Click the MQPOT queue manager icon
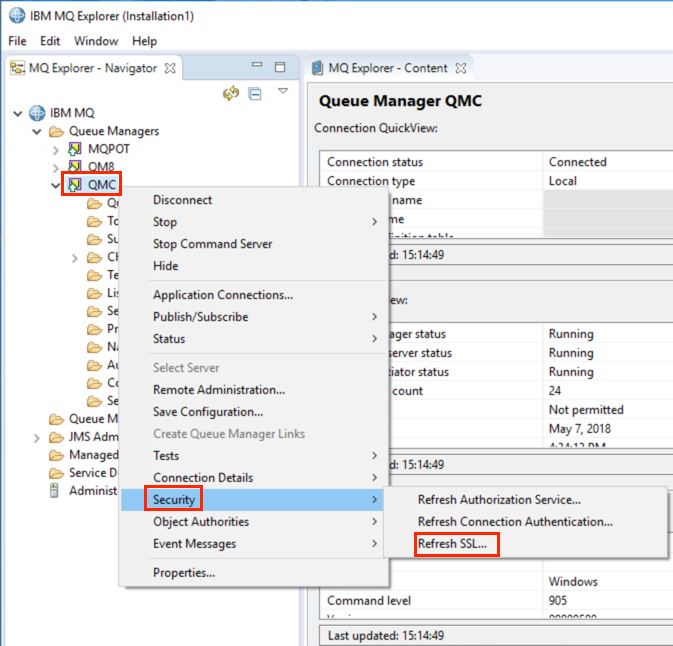This screenshot has height=646, width=673. pyautogui.click(x=75, y=149)
